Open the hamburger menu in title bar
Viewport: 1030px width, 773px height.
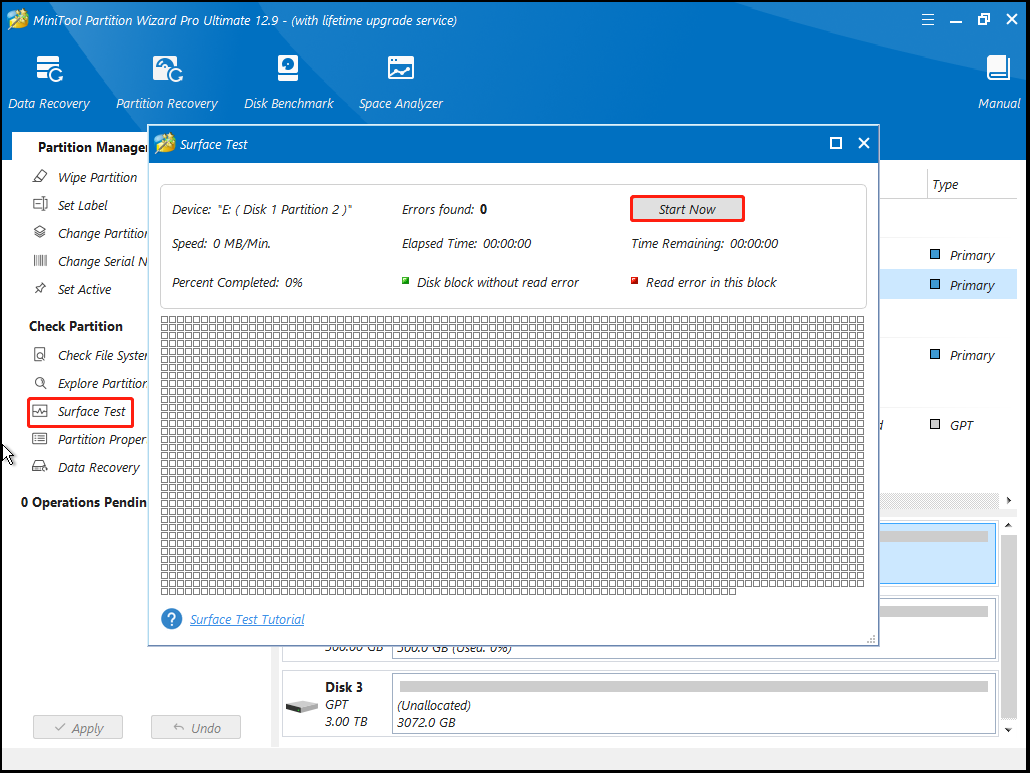click(928, 20)
